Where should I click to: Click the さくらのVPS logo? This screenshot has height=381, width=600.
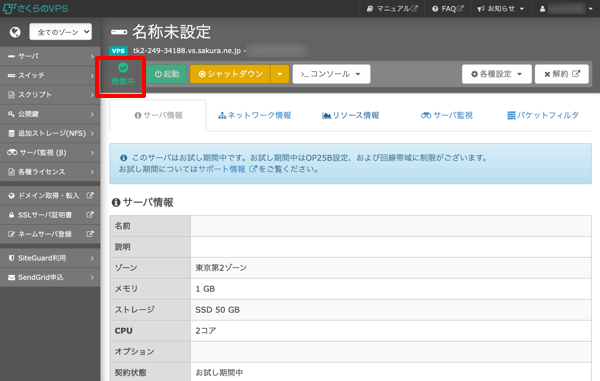(x=35, y=8)
